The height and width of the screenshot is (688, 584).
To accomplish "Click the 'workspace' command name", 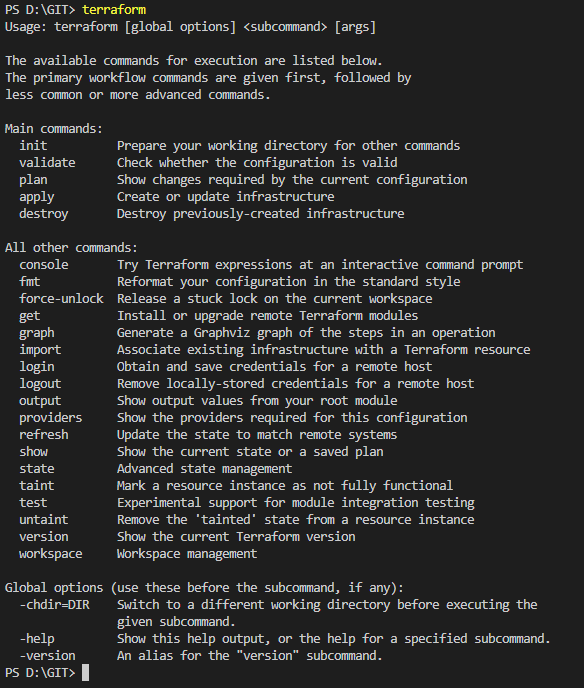I will tap(50, 554).
